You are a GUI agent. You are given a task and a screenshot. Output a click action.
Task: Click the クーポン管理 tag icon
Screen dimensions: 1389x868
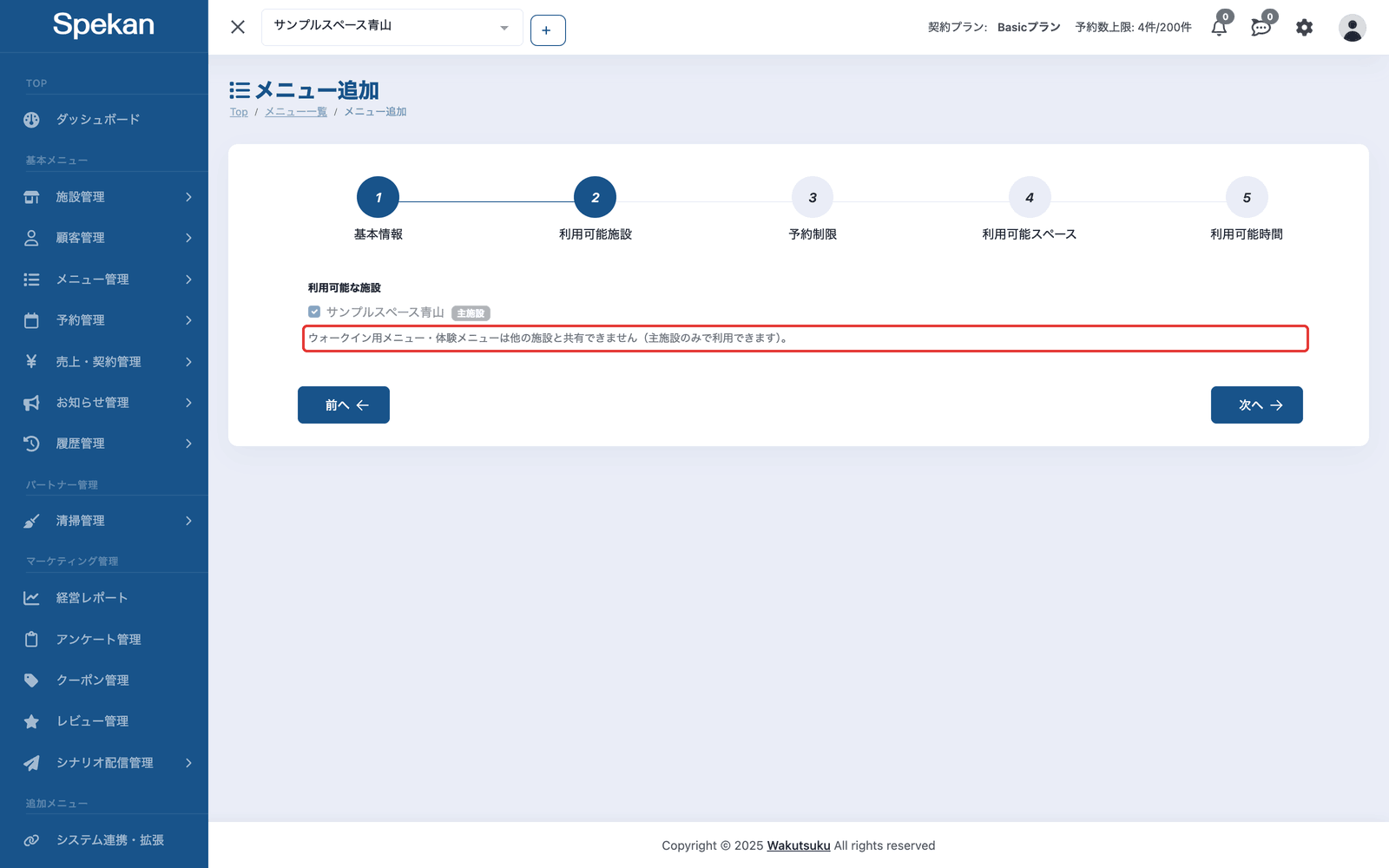click(31, 681)
